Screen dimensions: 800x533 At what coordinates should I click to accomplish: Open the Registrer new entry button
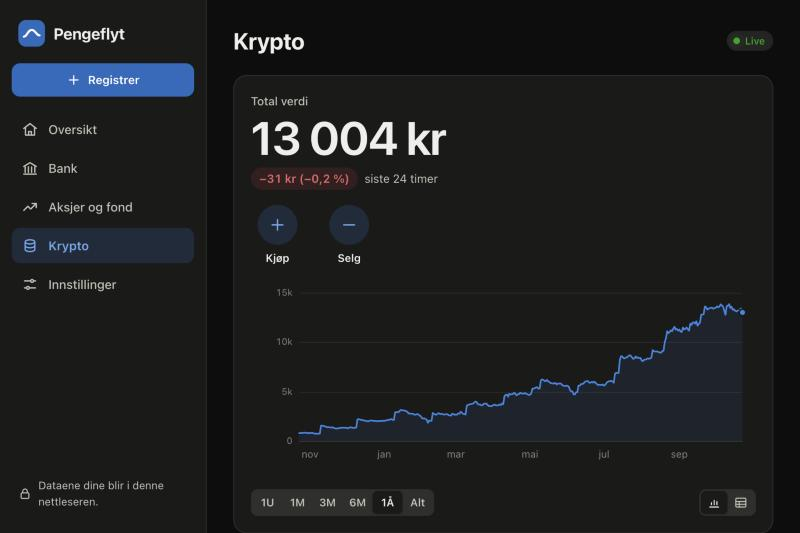click(x=103, y=80)
